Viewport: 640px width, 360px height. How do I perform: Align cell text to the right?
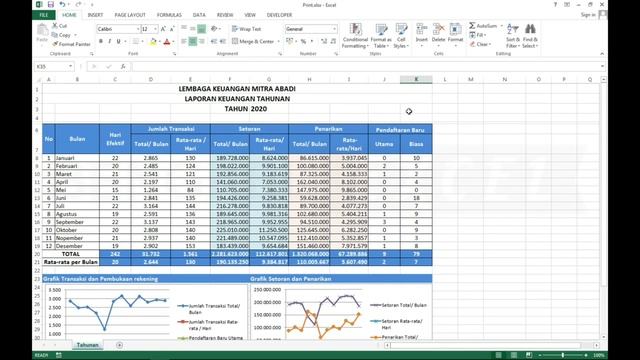coord(202,42)
